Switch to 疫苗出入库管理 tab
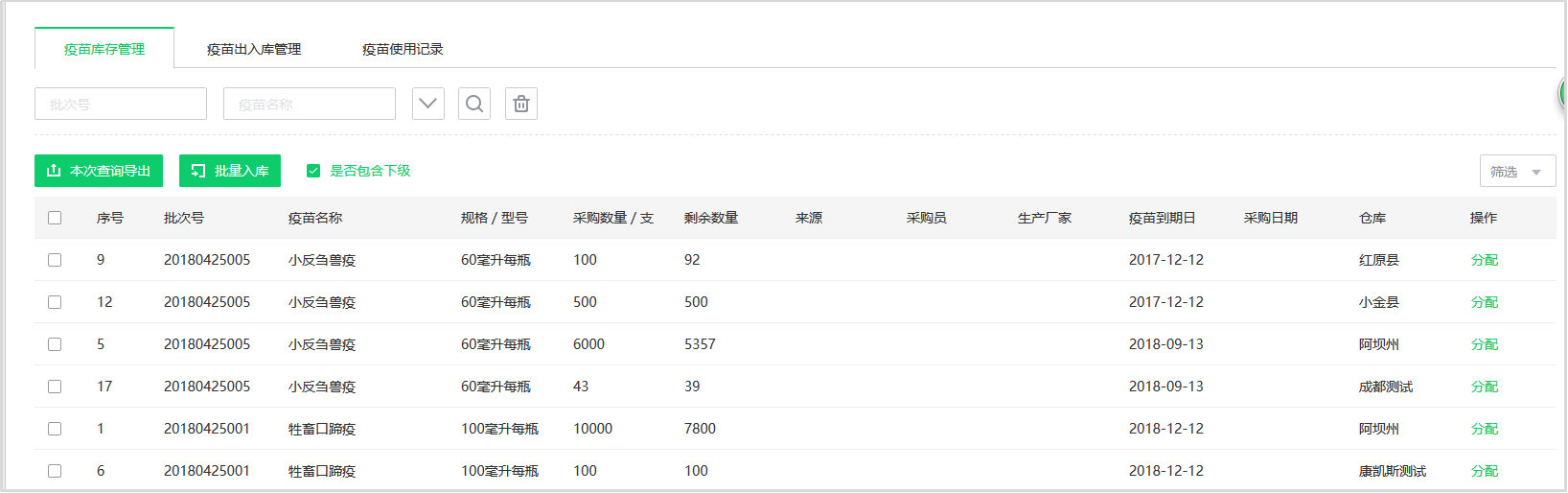Screen dimensions: 1568x493 click(x=254, y=49)
